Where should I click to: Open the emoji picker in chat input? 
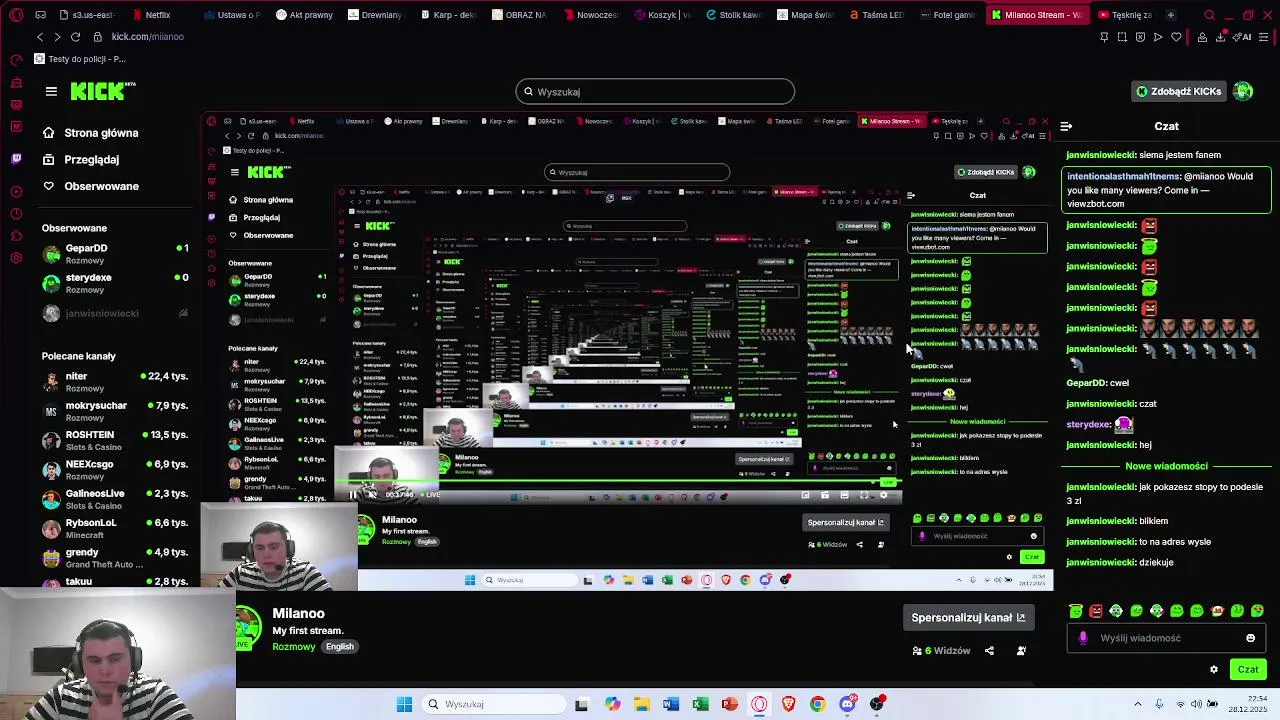point(1250,638)
